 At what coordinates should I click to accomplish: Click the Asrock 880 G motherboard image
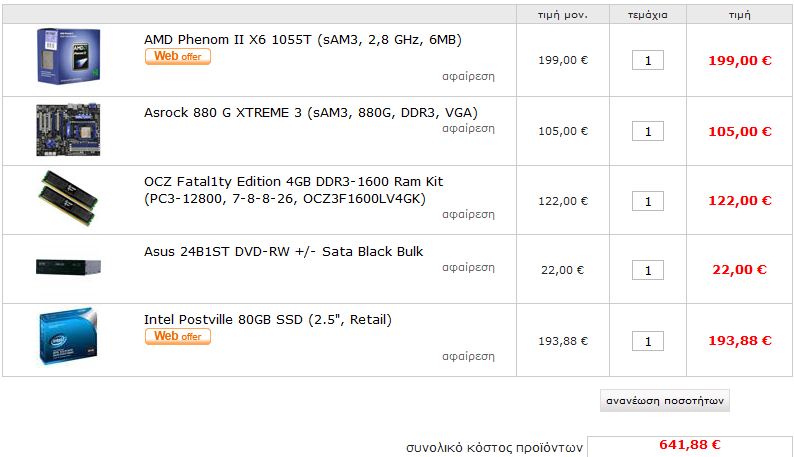68,130
